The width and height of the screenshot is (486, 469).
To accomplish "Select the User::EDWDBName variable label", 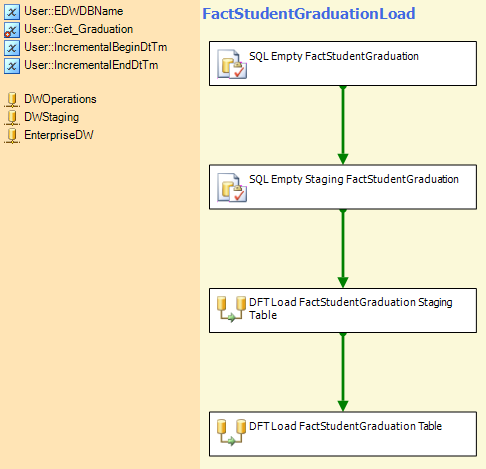I will point(74,11).
